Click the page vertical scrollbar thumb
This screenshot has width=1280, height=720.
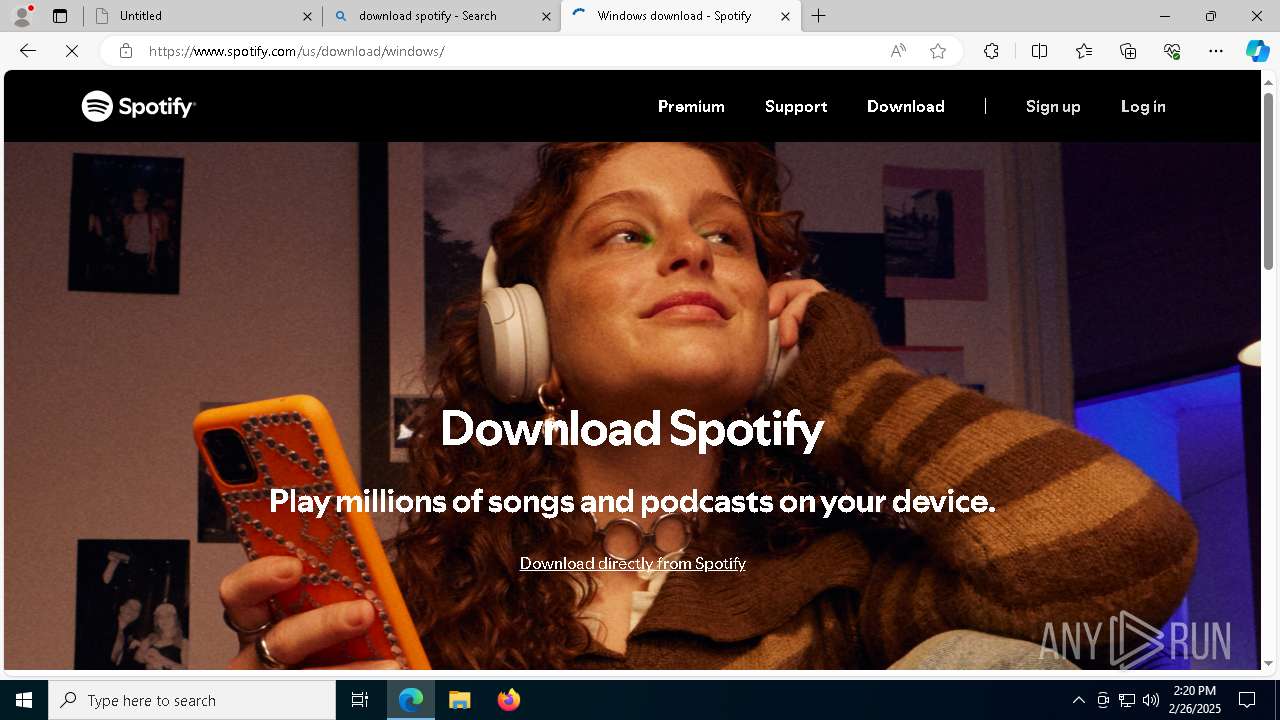1269,180
